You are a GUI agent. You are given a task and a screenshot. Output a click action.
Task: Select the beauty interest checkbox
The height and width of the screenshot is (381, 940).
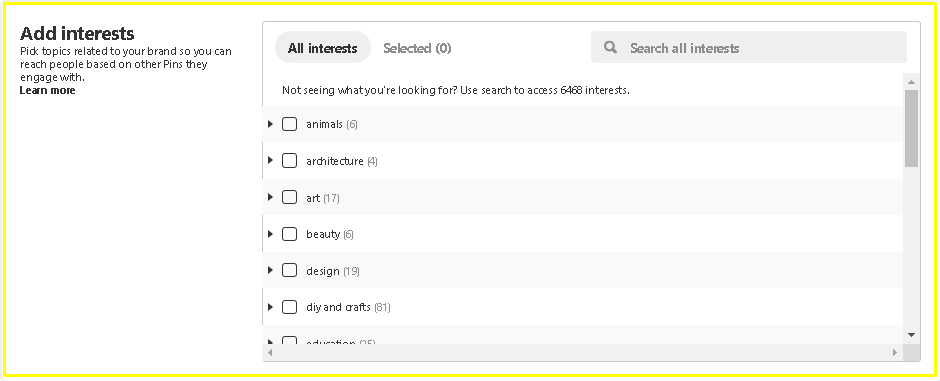(290, 234)
